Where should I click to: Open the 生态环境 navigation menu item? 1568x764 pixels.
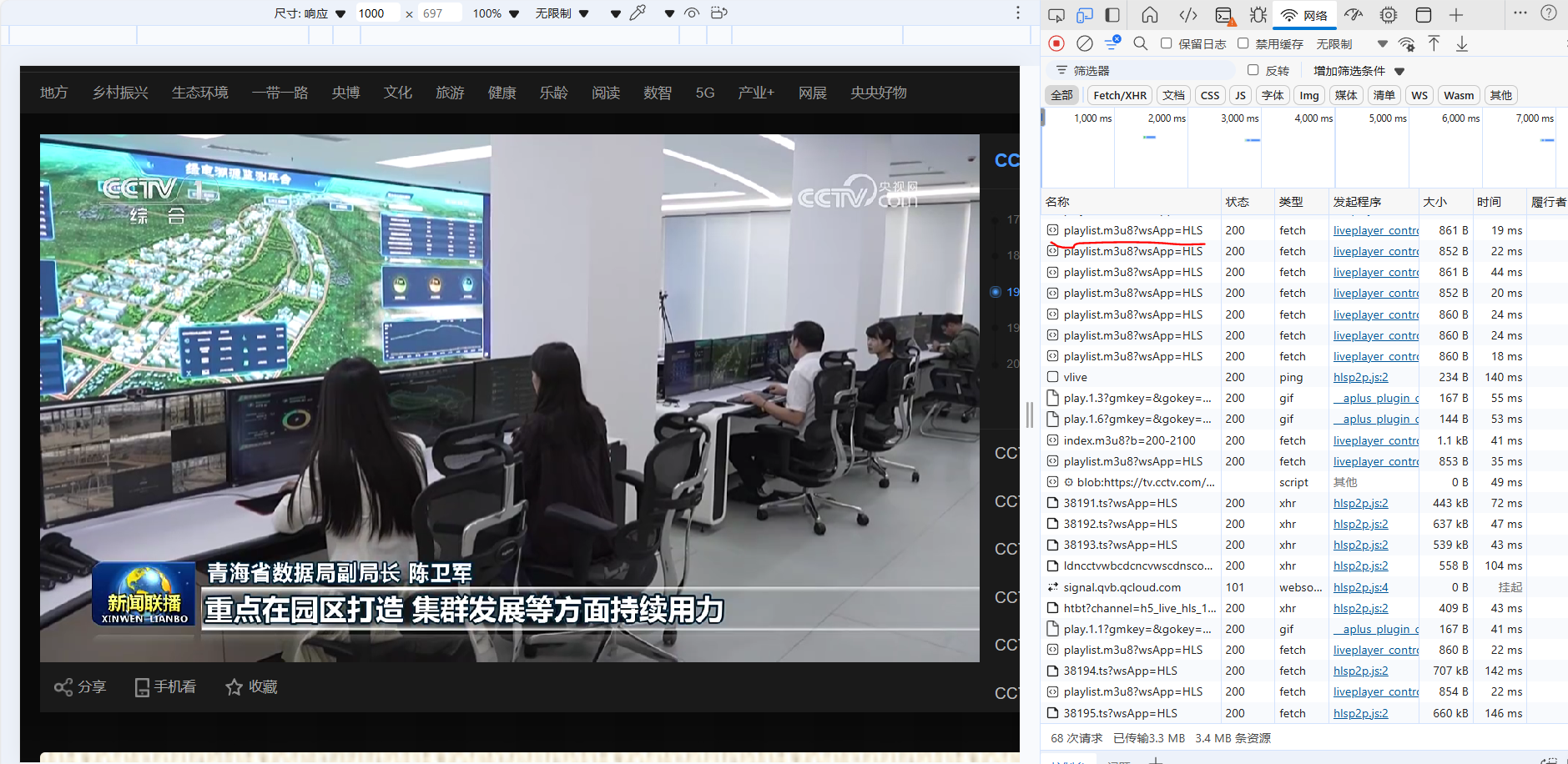pyautogui.click(x=200, y=93)
